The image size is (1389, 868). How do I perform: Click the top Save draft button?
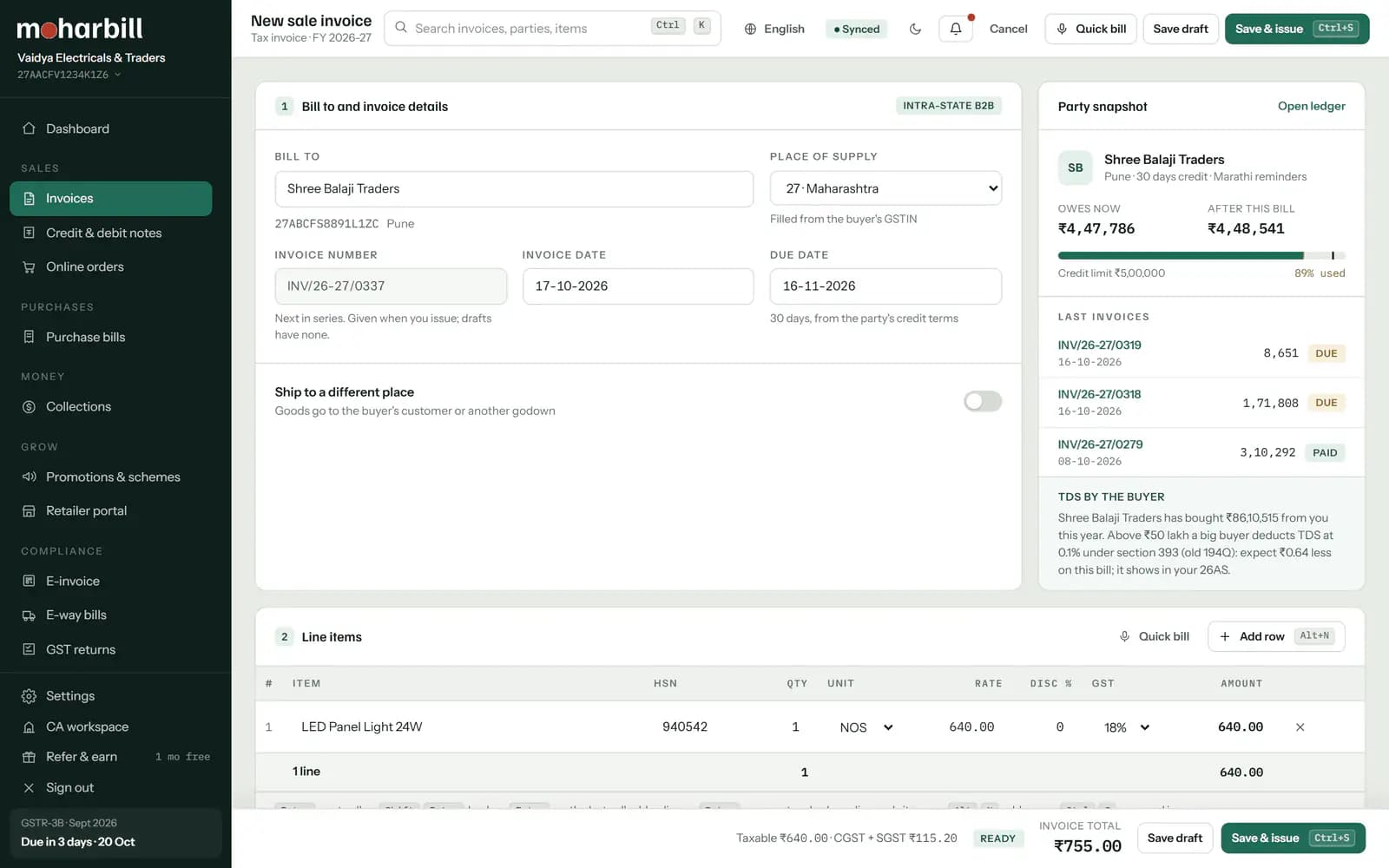[1181, 29]
